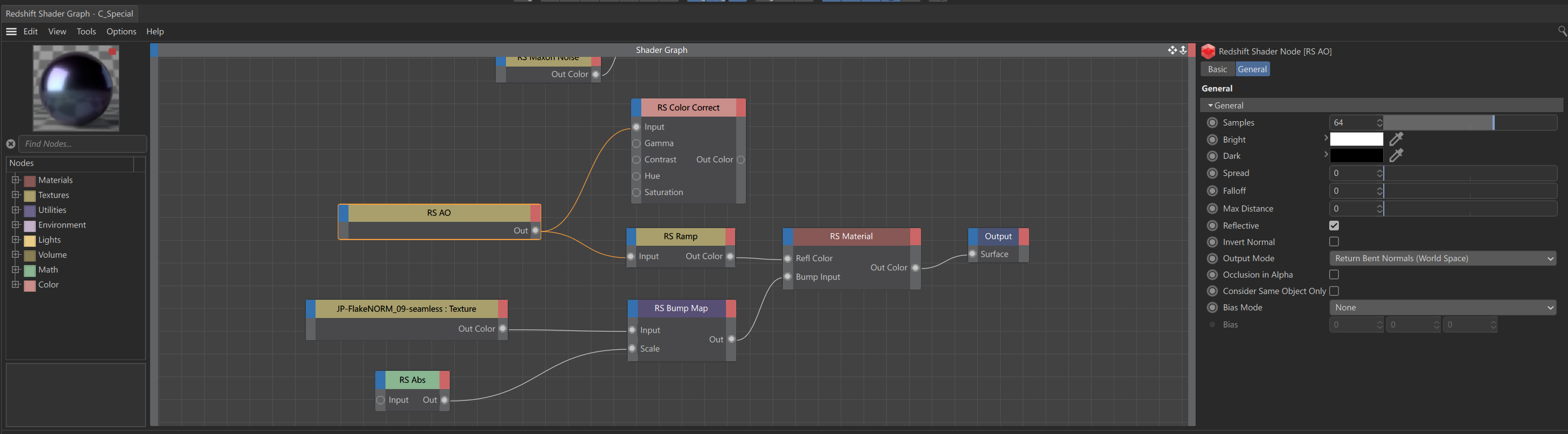Click the RS Material Refl Color port

(787, 258)
